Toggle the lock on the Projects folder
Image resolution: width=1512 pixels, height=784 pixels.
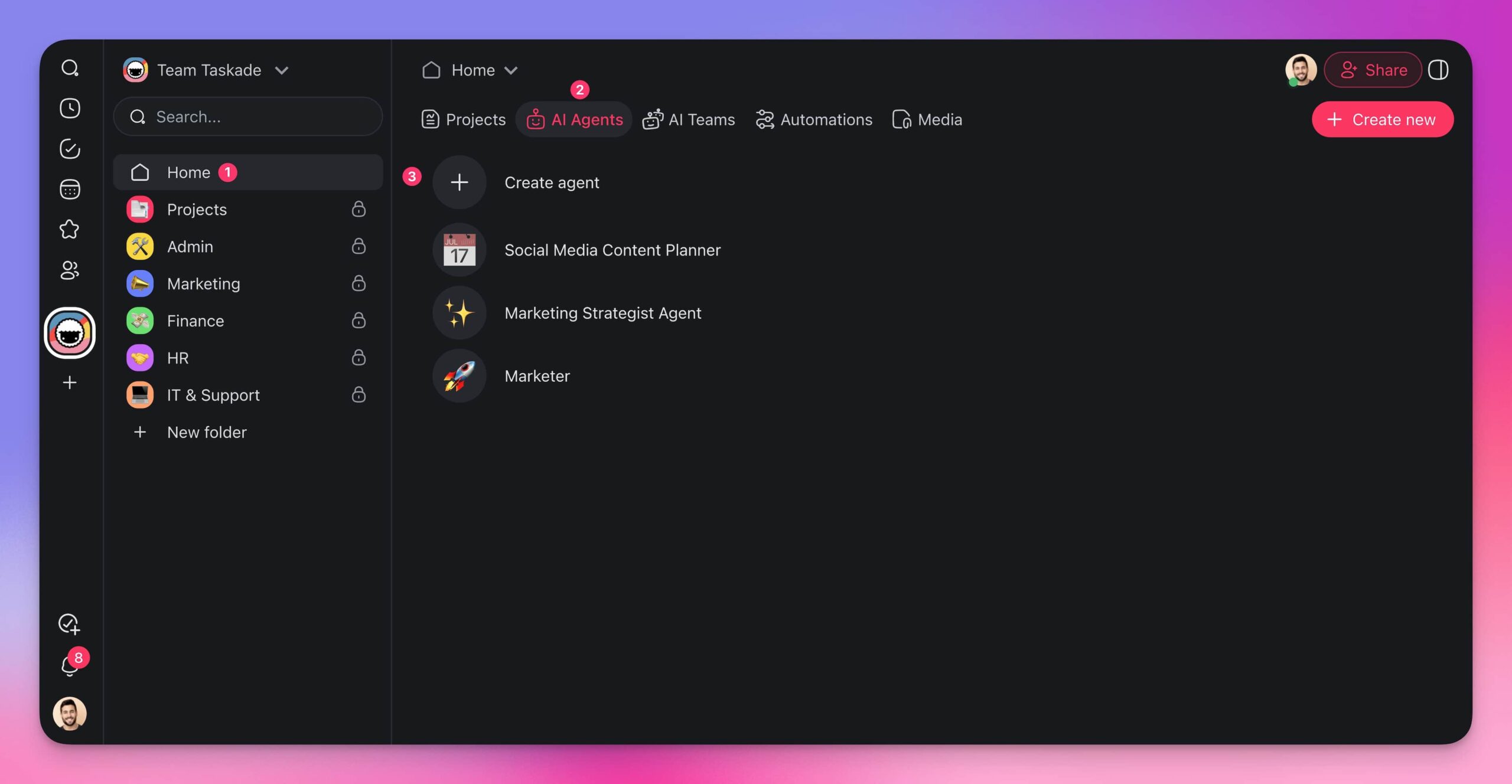coord(359,209)
